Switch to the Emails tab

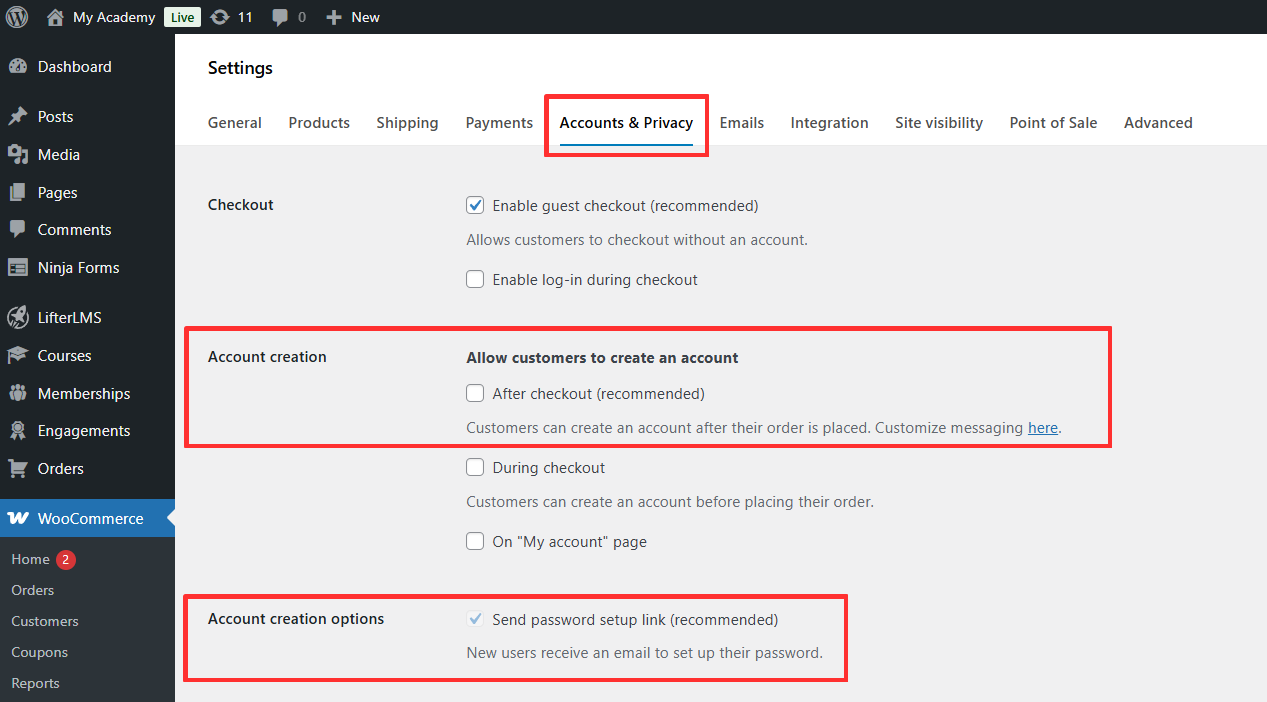741,122
